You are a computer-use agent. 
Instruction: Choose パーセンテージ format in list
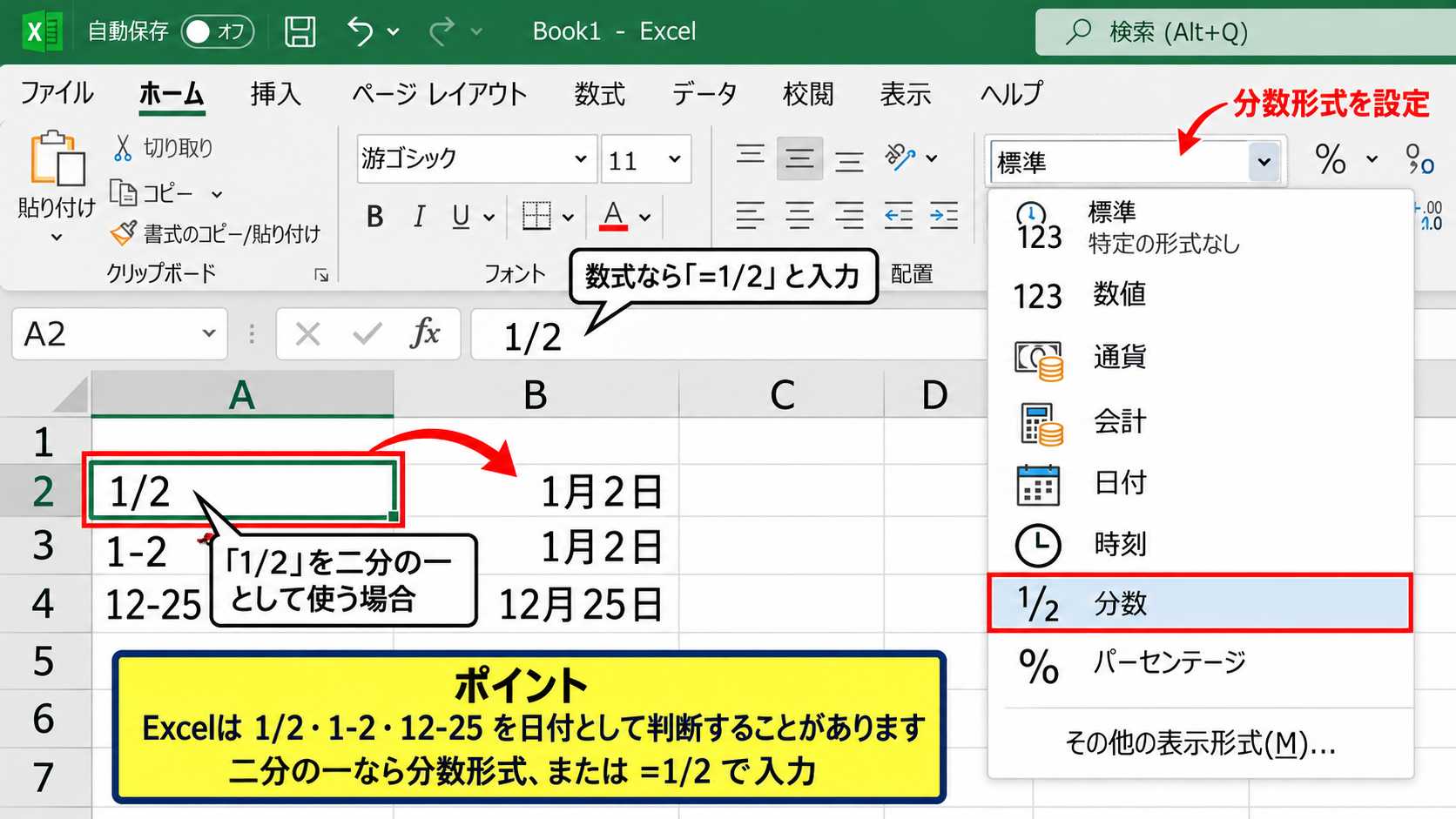(1199, 664)
